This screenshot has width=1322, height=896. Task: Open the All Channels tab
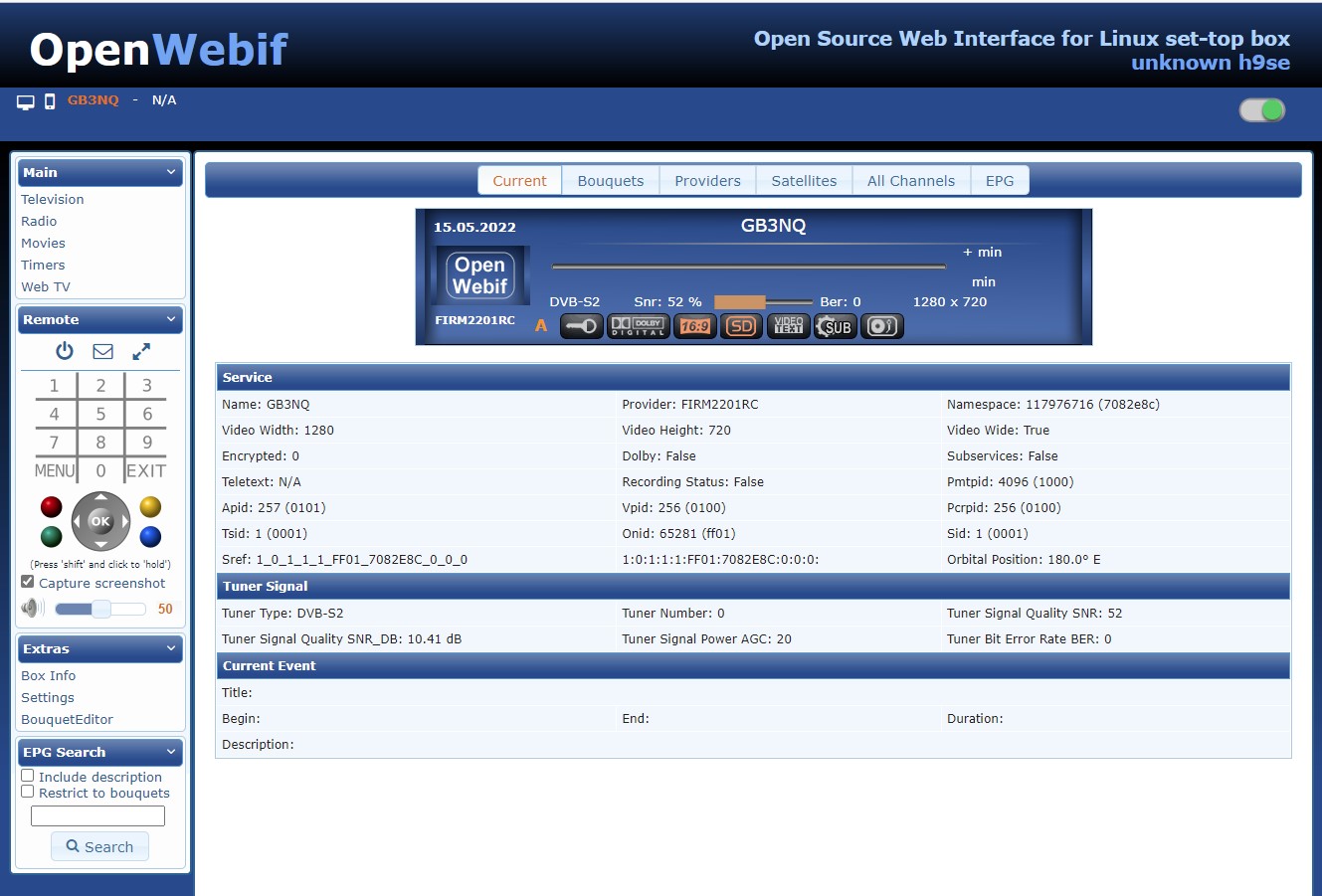pyautogui.click(x=911, y=181)
